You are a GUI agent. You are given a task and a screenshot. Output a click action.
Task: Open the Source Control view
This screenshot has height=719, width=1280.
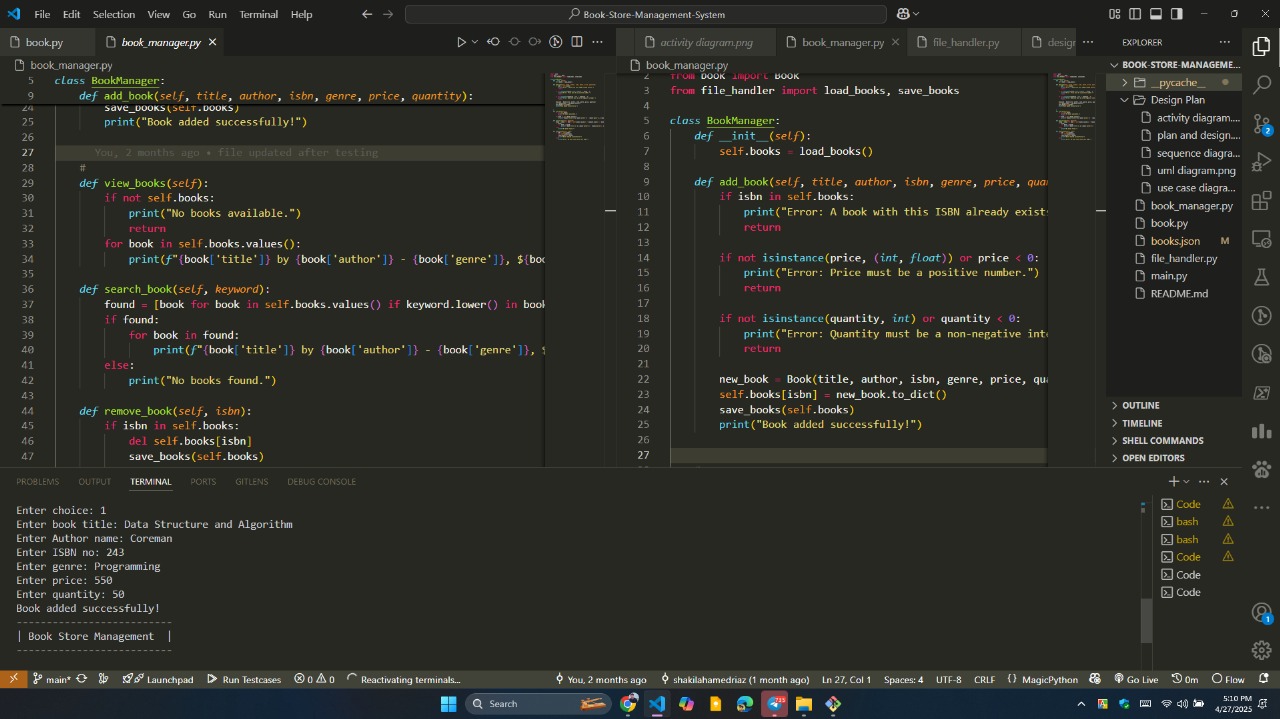click(x=1261, y=123)
